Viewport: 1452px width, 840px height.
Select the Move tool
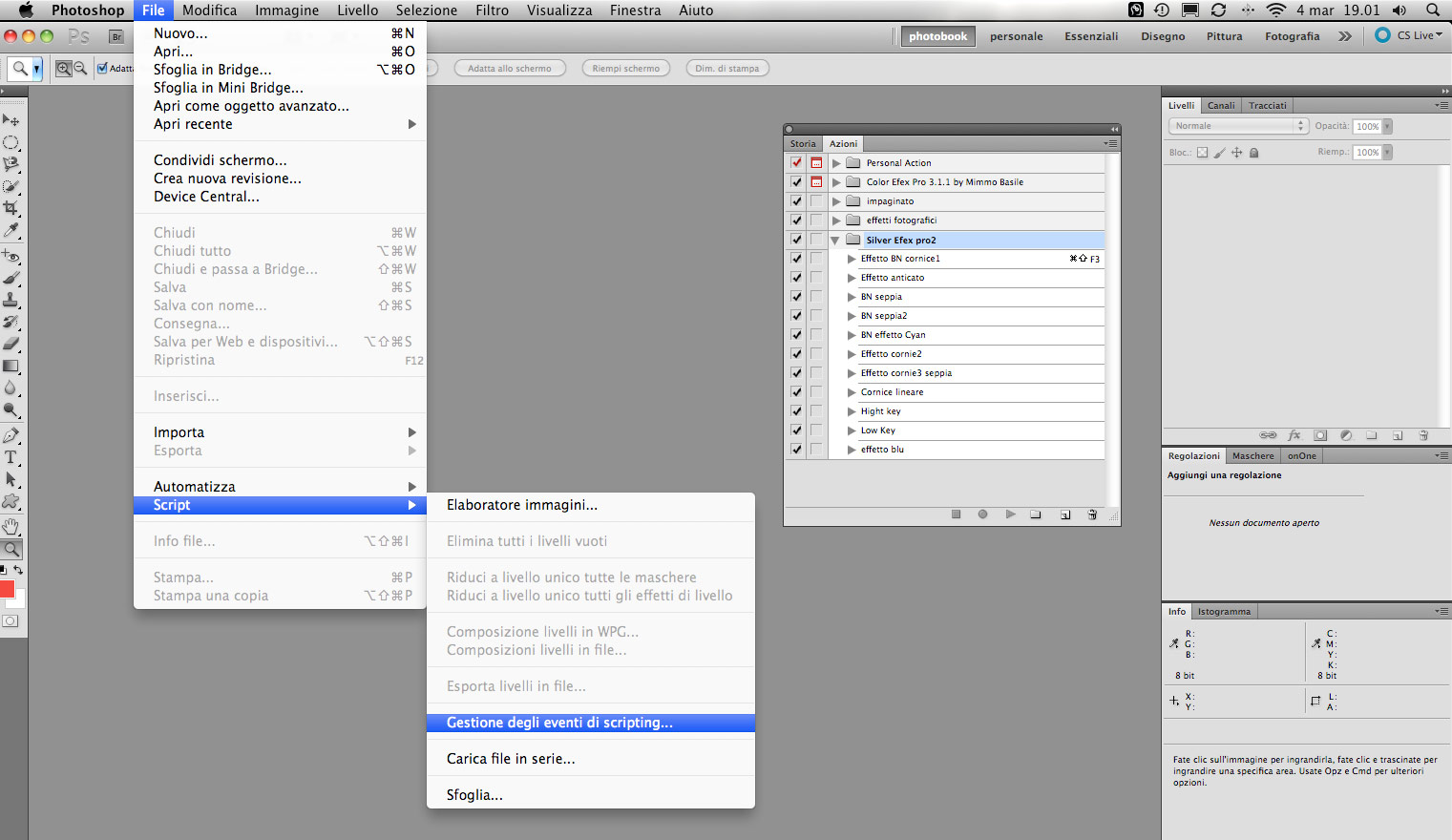coord(11,120)
